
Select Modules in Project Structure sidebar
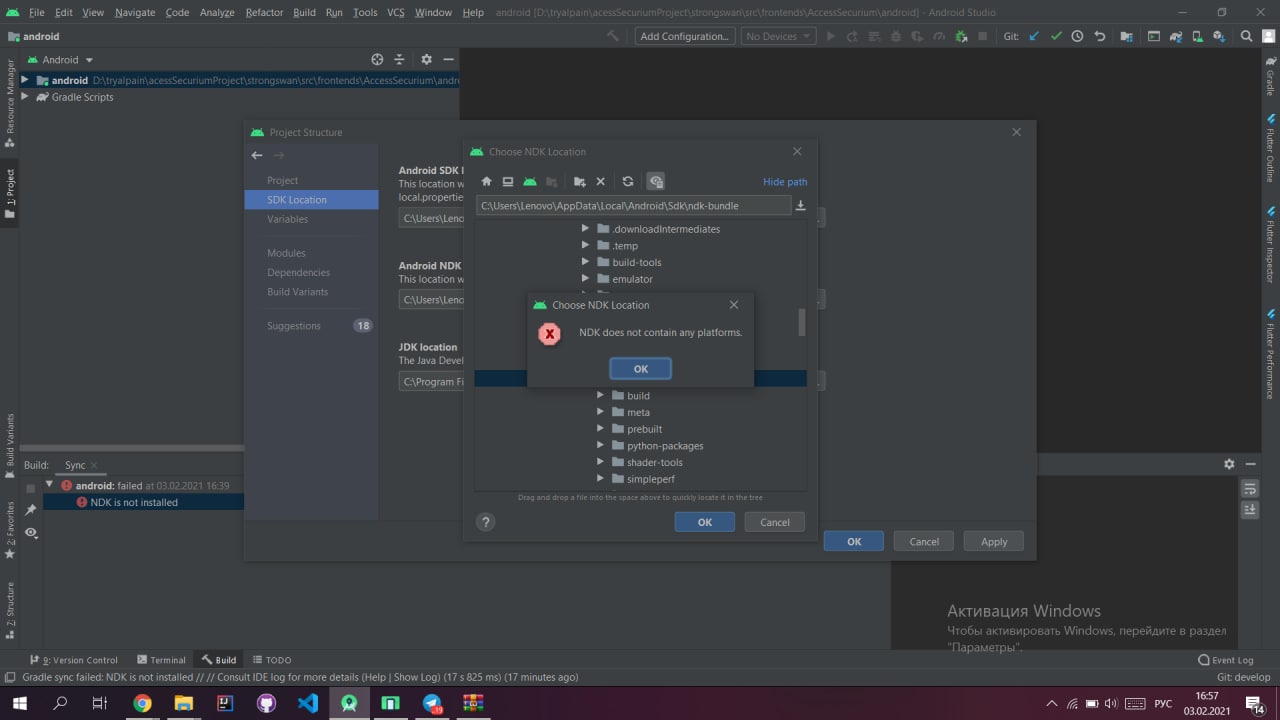[287, 253]
